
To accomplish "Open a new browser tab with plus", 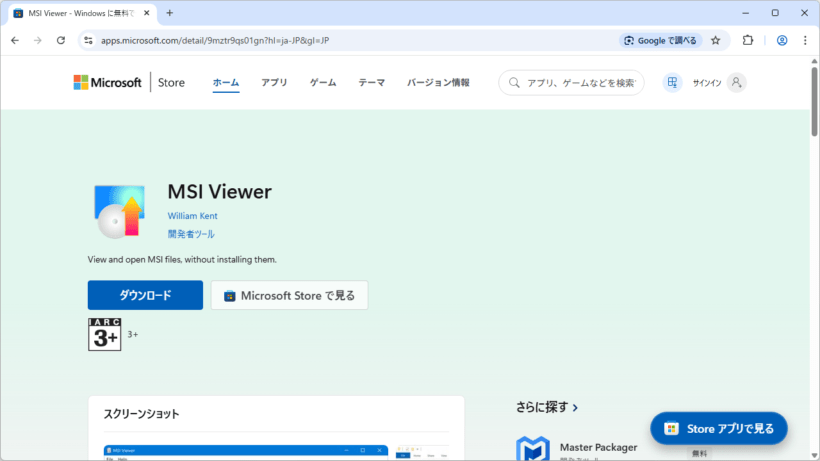I will 169,13.
